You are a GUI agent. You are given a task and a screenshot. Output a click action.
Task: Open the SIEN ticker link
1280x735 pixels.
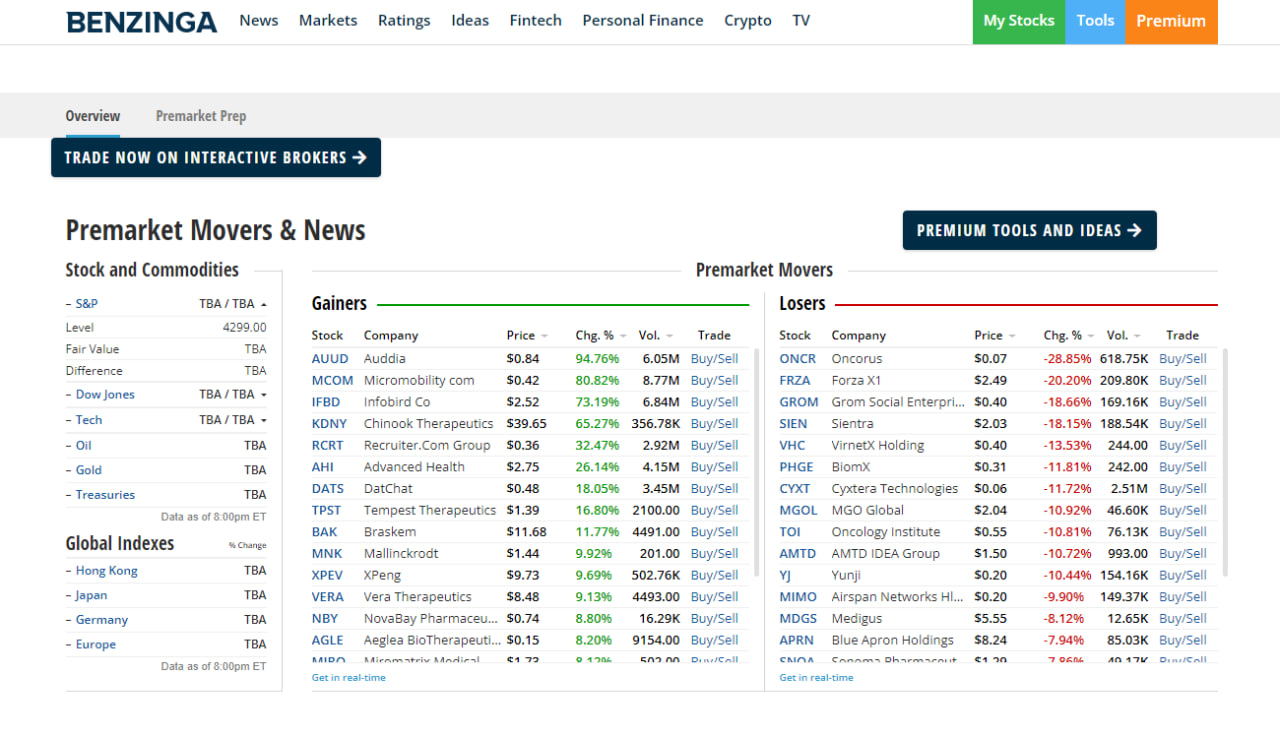793,424
